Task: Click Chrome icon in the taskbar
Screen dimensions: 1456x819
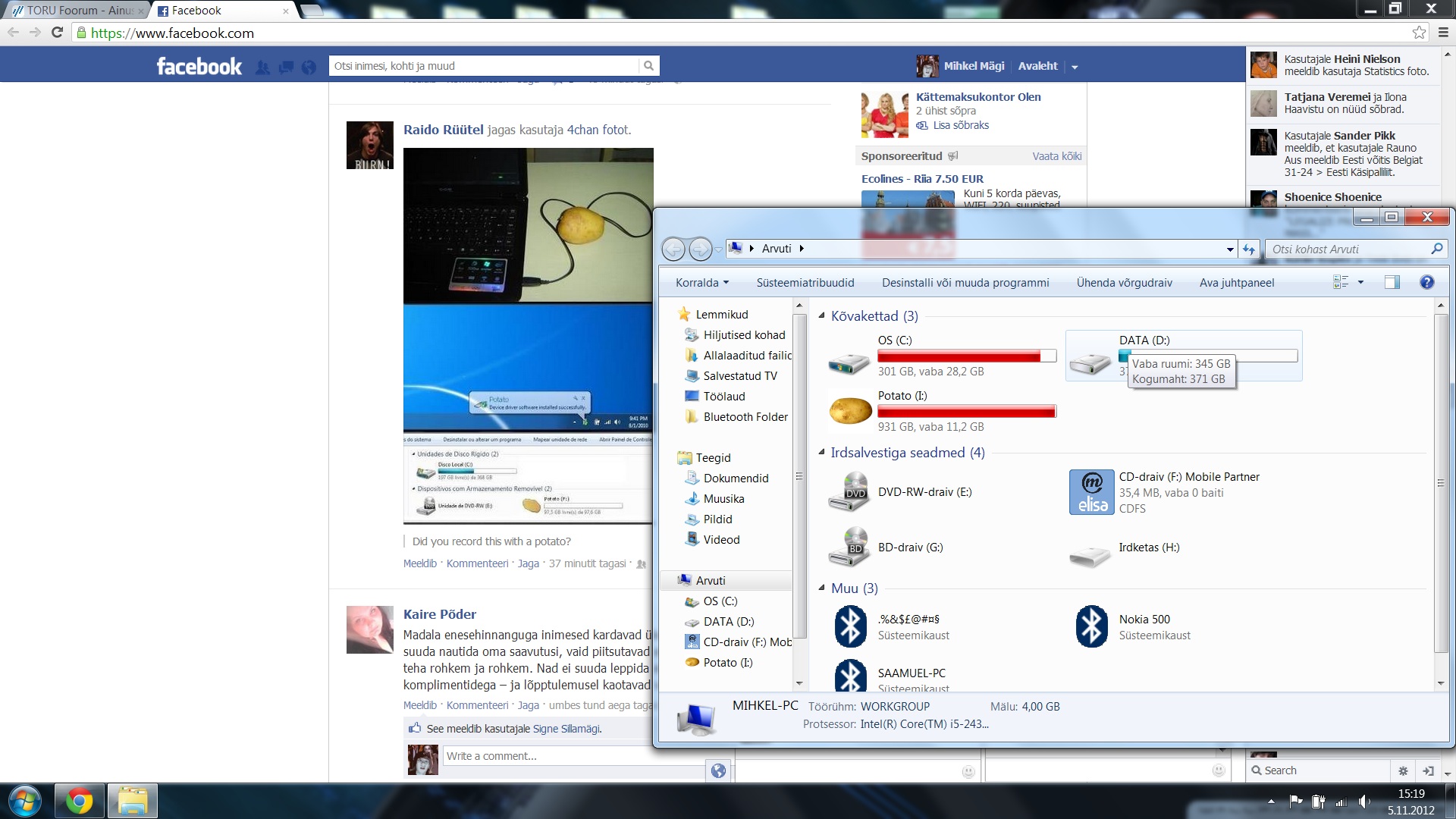Action: click(x=79, y=801)
